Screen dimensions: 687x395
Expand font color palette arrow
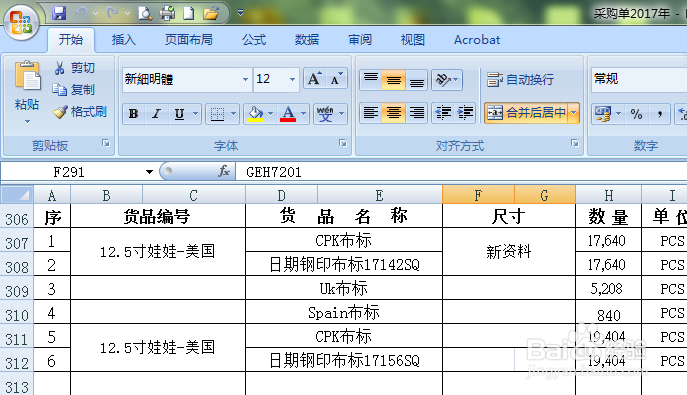[x=304, y=114]
